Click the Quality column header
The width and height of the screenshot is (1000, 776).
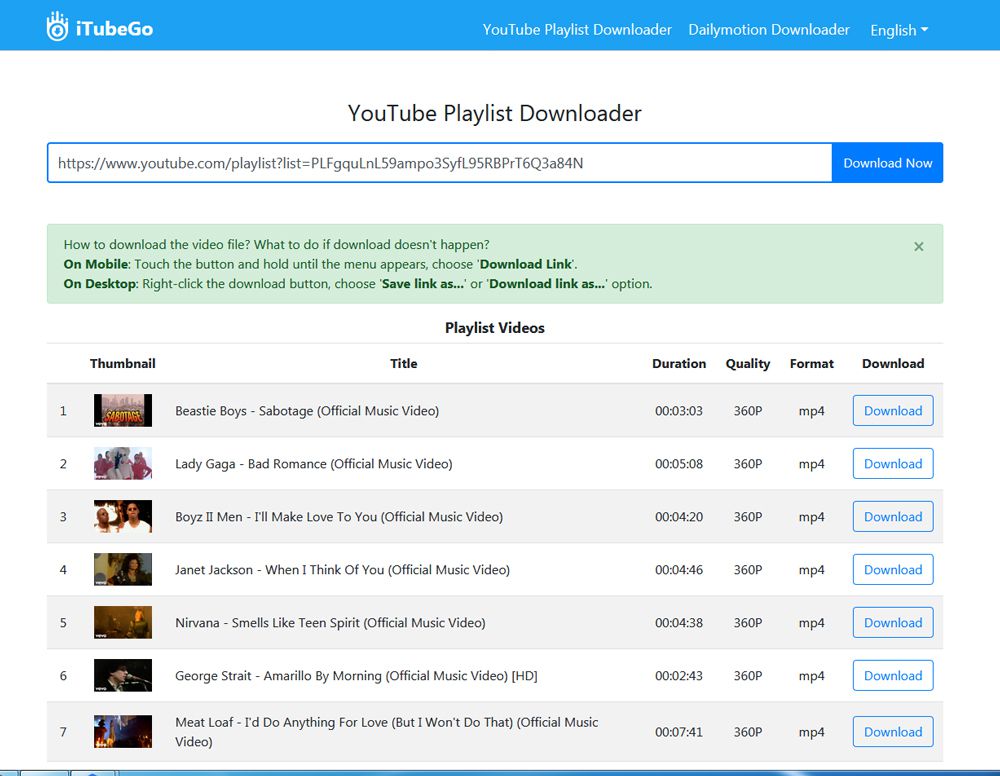(x=747, y=363)
